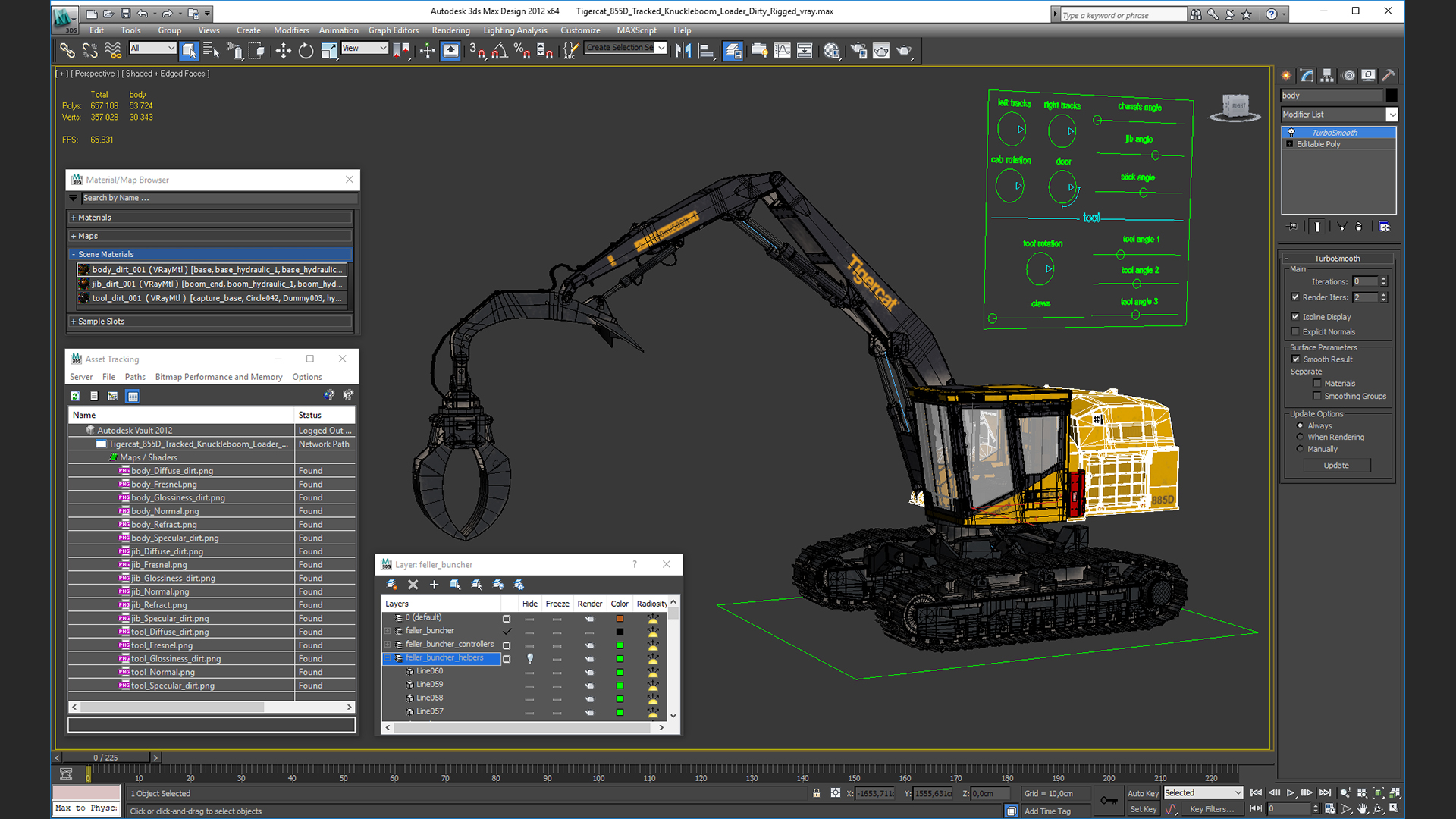Enable Separate by Smoothing Groups checkbox
The image size is (1456, 819).
(1317, 396)
